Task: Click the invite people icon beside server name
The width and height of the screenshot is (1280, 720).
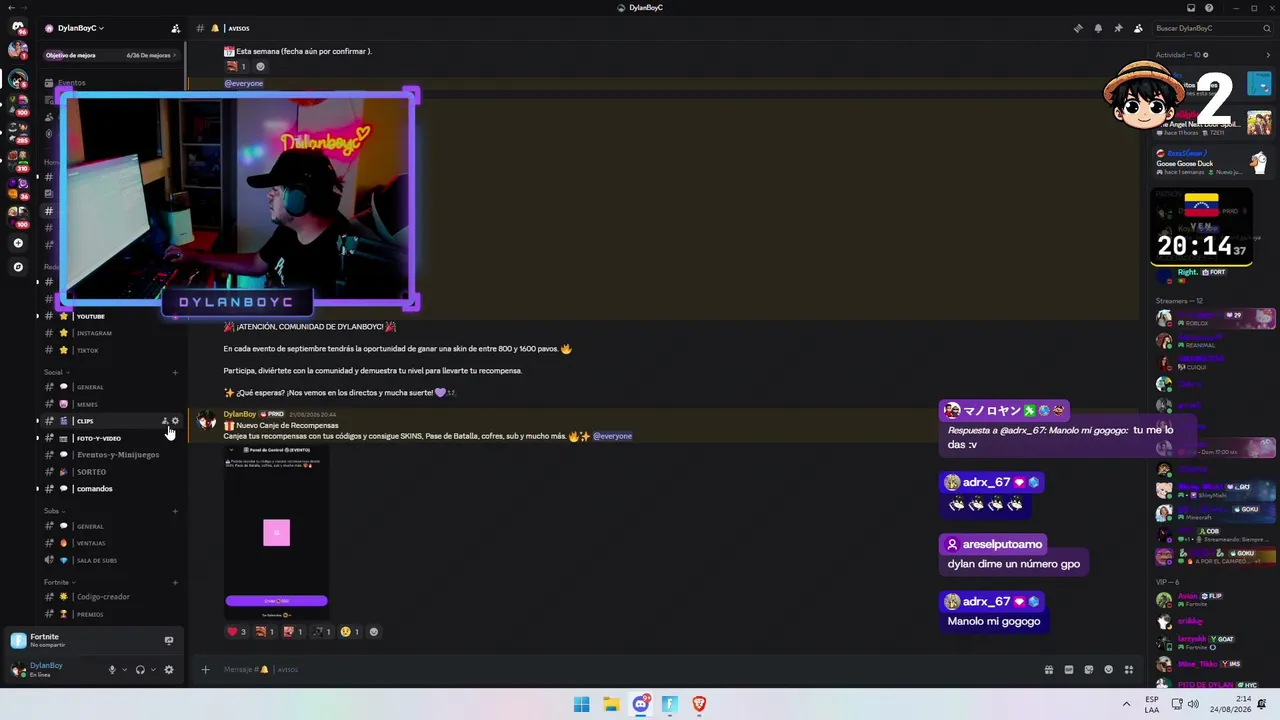Action: (176, 28)
